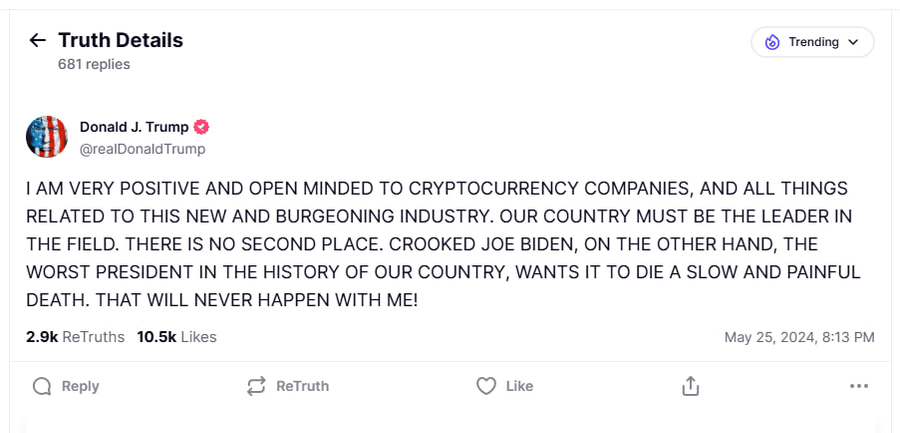This screenshot has width=900, height=433.
Task: Like the post with the heart icon
Action: point(486,386)
